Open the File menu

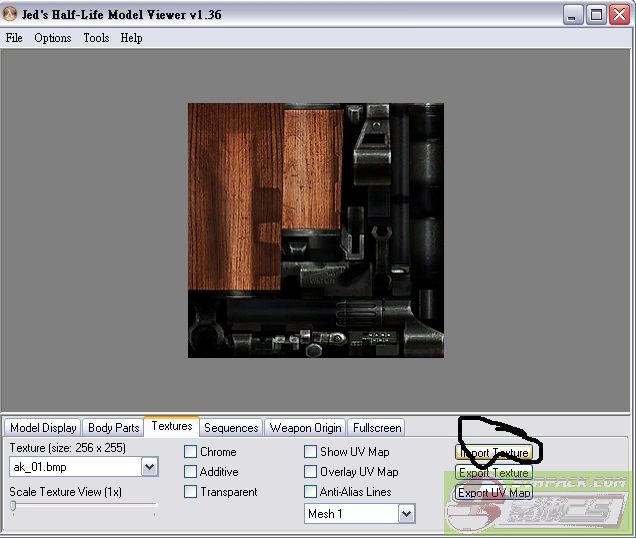(14, 38)
